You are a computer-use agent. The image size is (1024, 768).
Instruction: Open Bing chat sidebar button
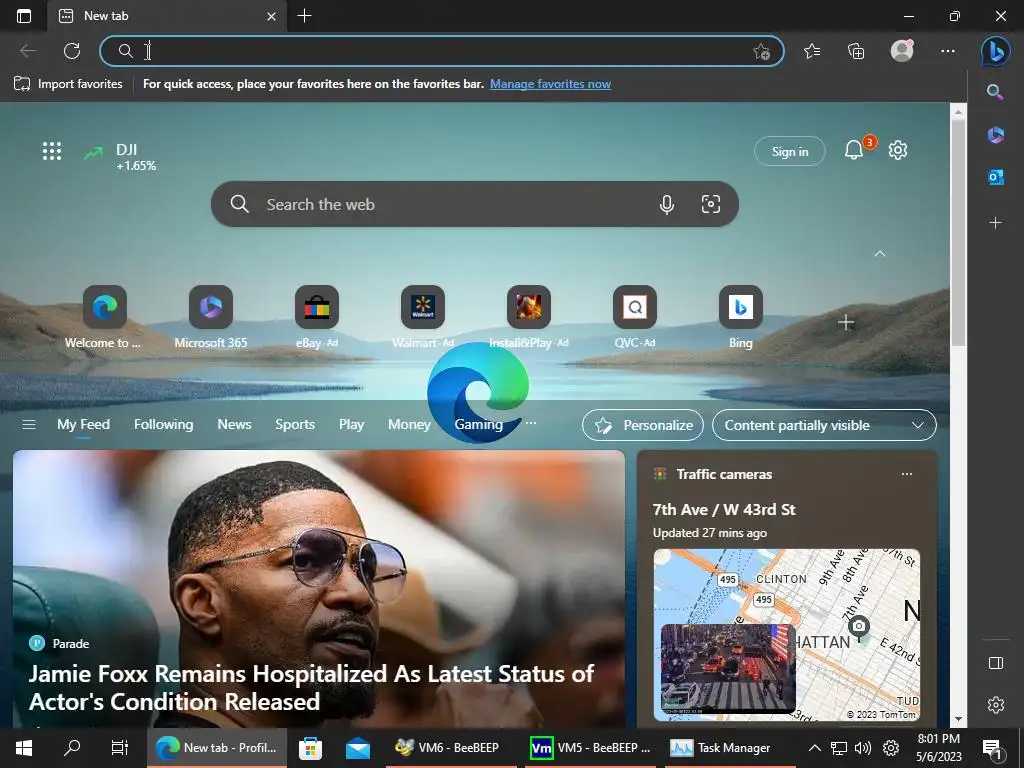996,51
